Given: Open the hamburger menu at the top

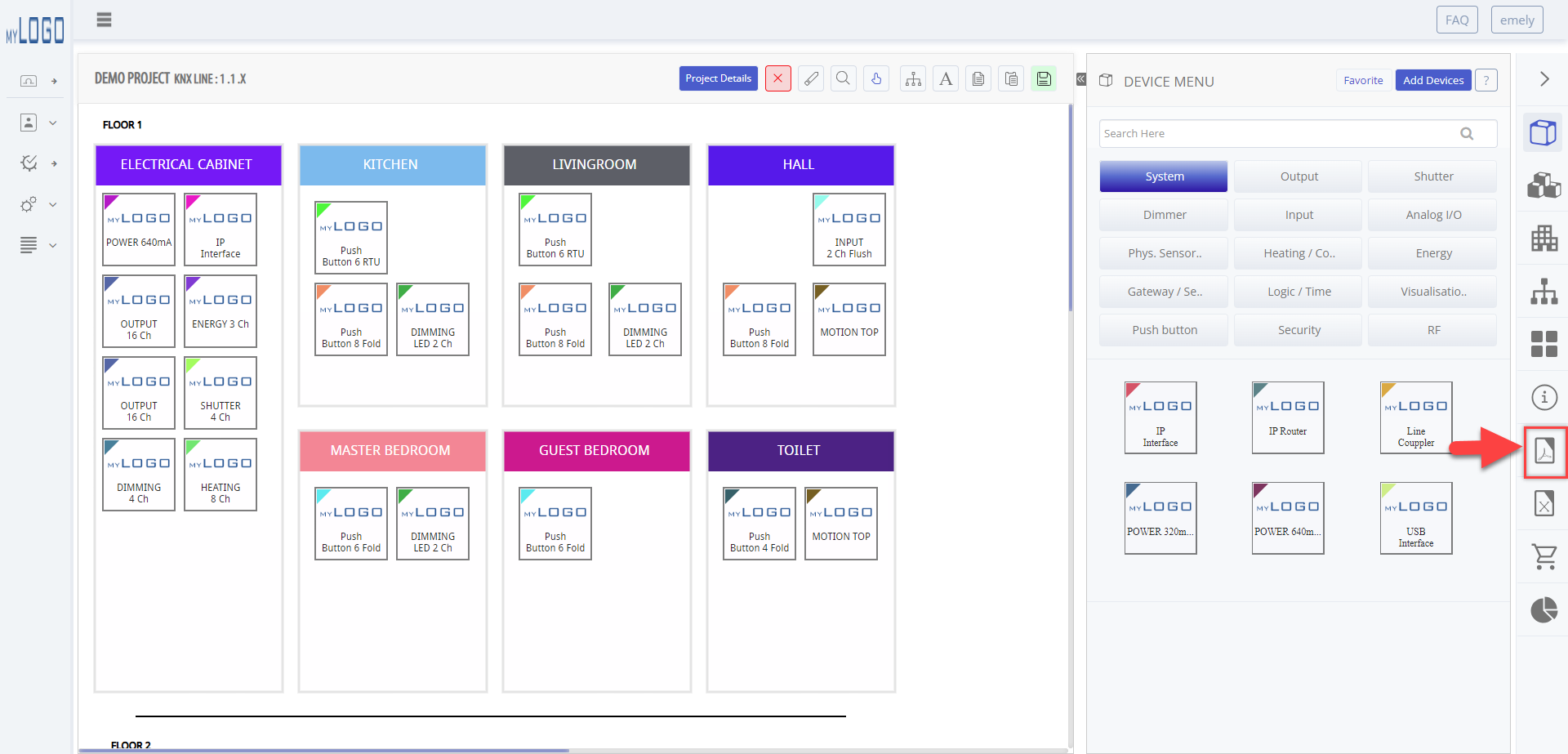Looking at the screenshot, I should click(x=104, y=19).
